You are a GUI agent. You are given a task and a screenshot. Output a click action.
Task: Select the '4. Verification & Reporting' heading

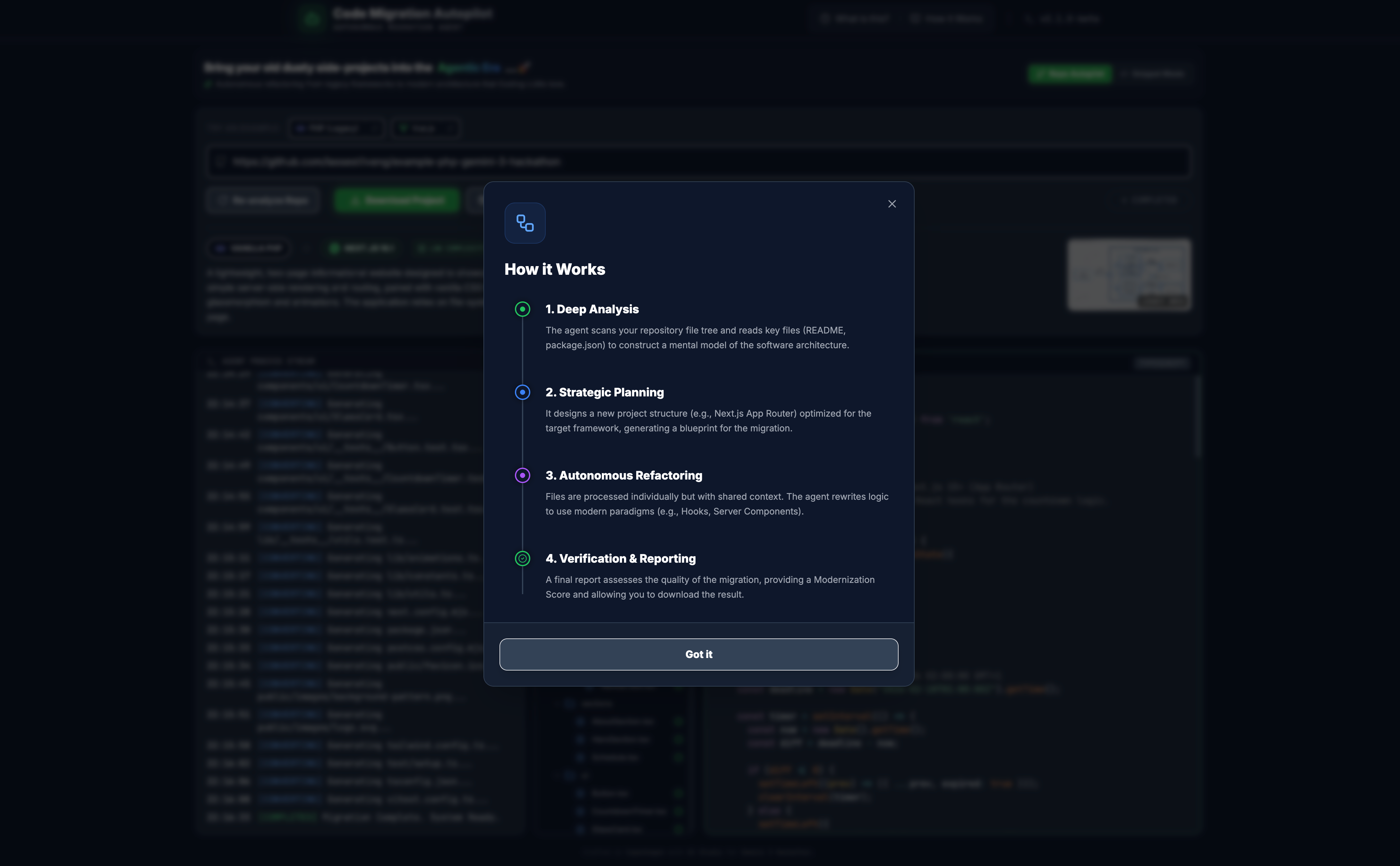click(x=620, y=559)
